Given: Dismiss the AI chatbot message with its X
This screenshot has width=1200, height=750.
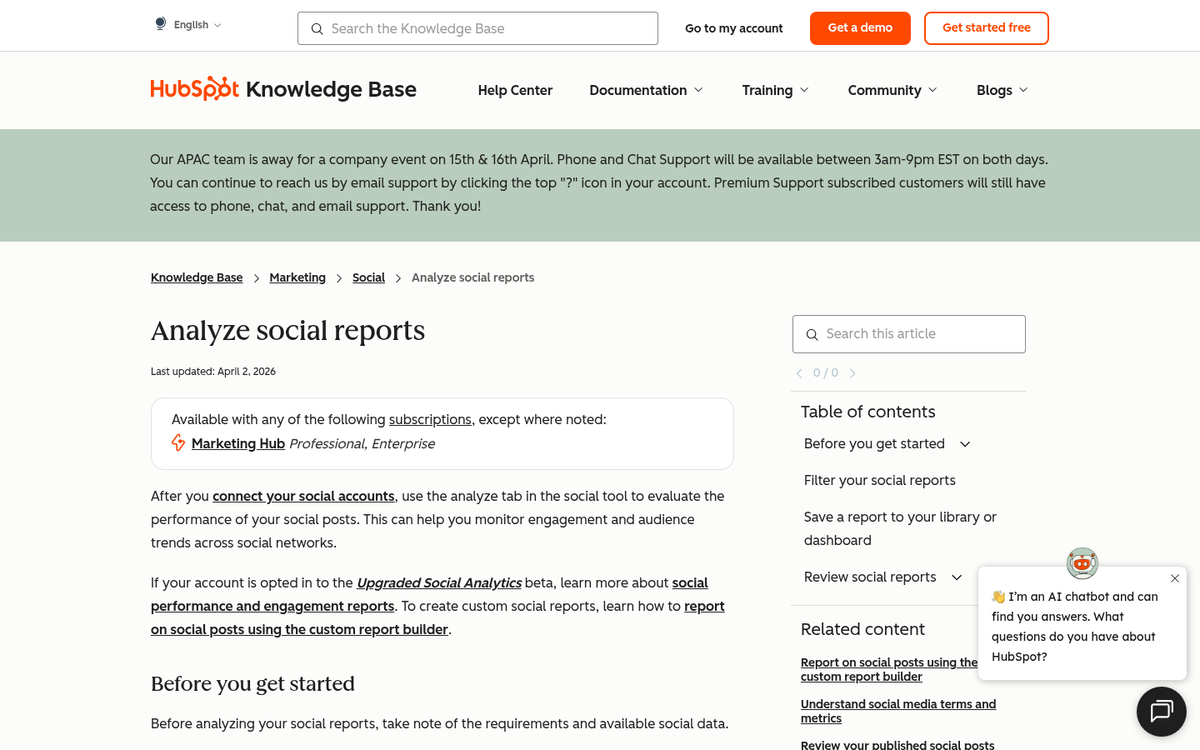Looking at the screenshot, I should (1174, 578).
